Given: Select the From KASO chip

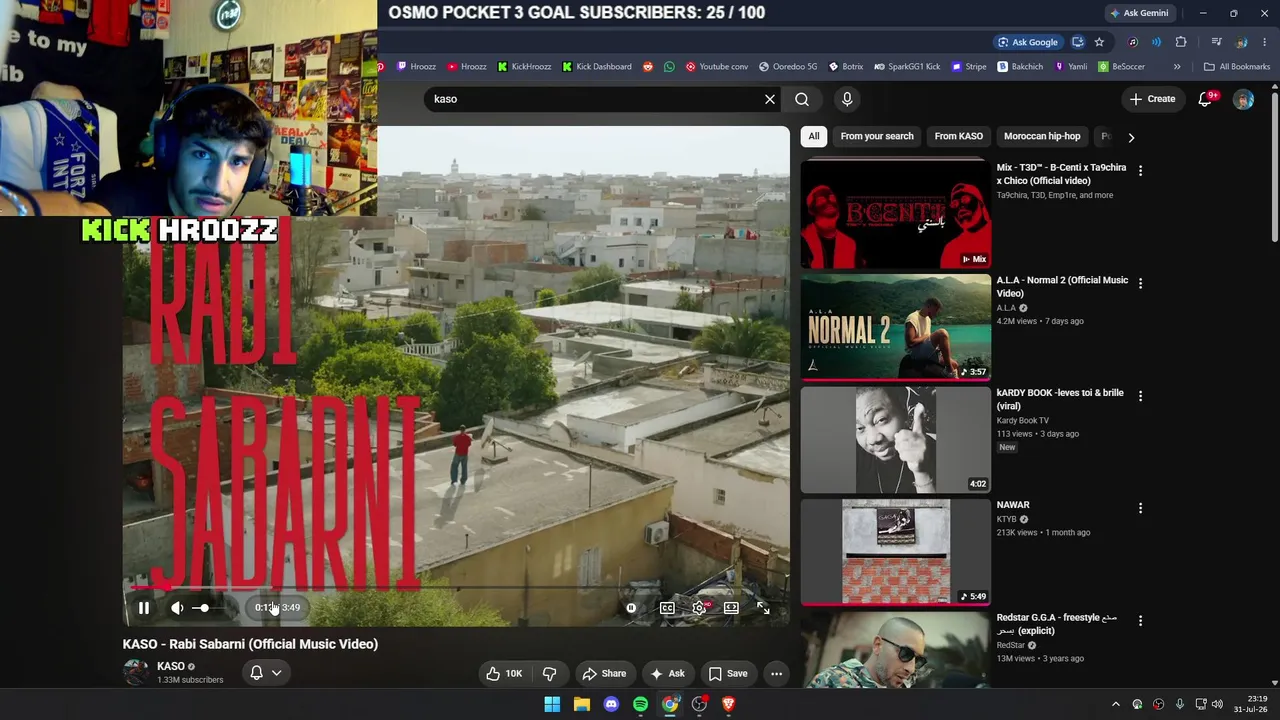Looking at the screenshot, I should pos(959,136).
